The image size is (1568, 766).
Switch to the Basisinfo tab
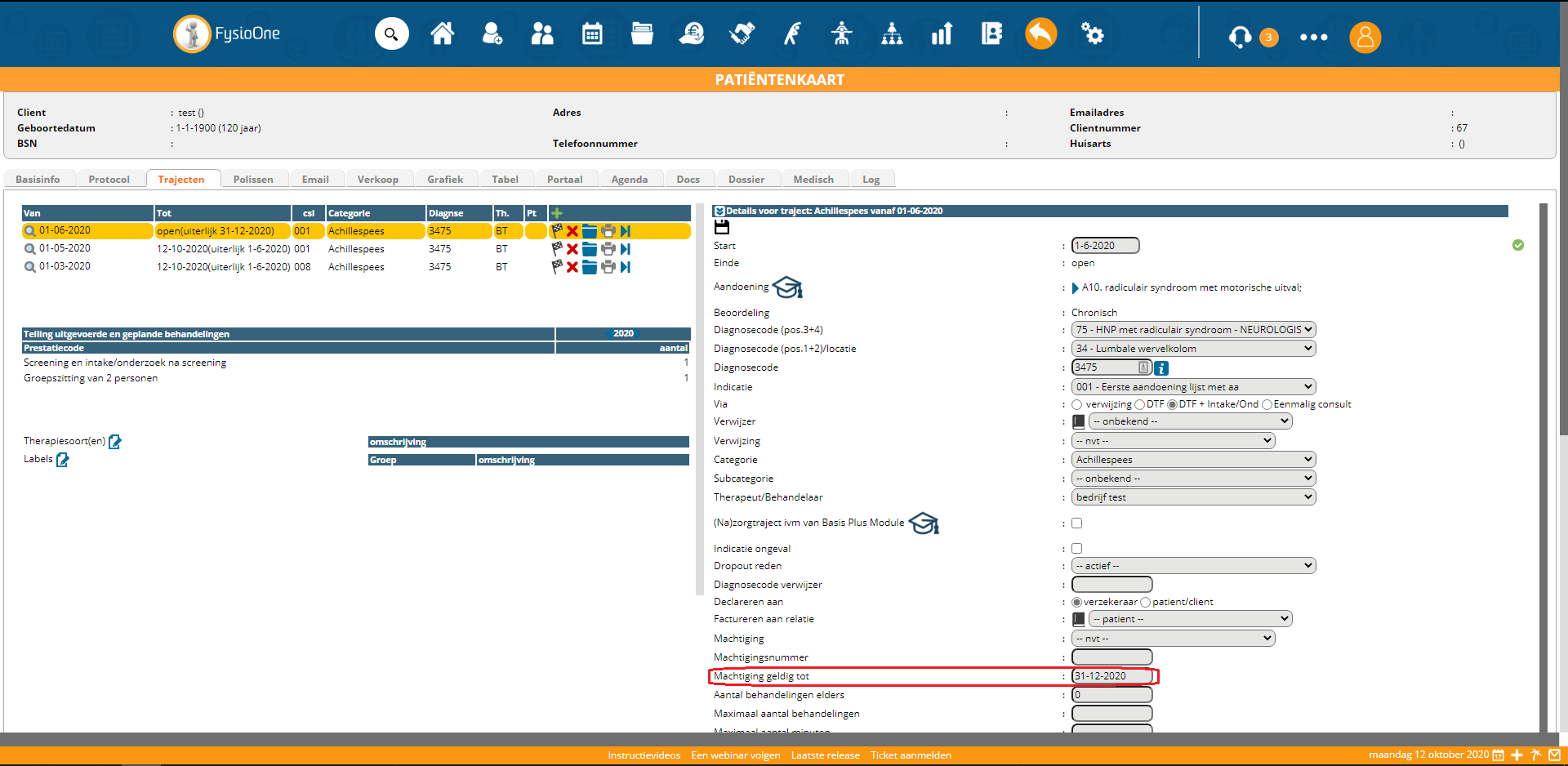tap(38, 180)
